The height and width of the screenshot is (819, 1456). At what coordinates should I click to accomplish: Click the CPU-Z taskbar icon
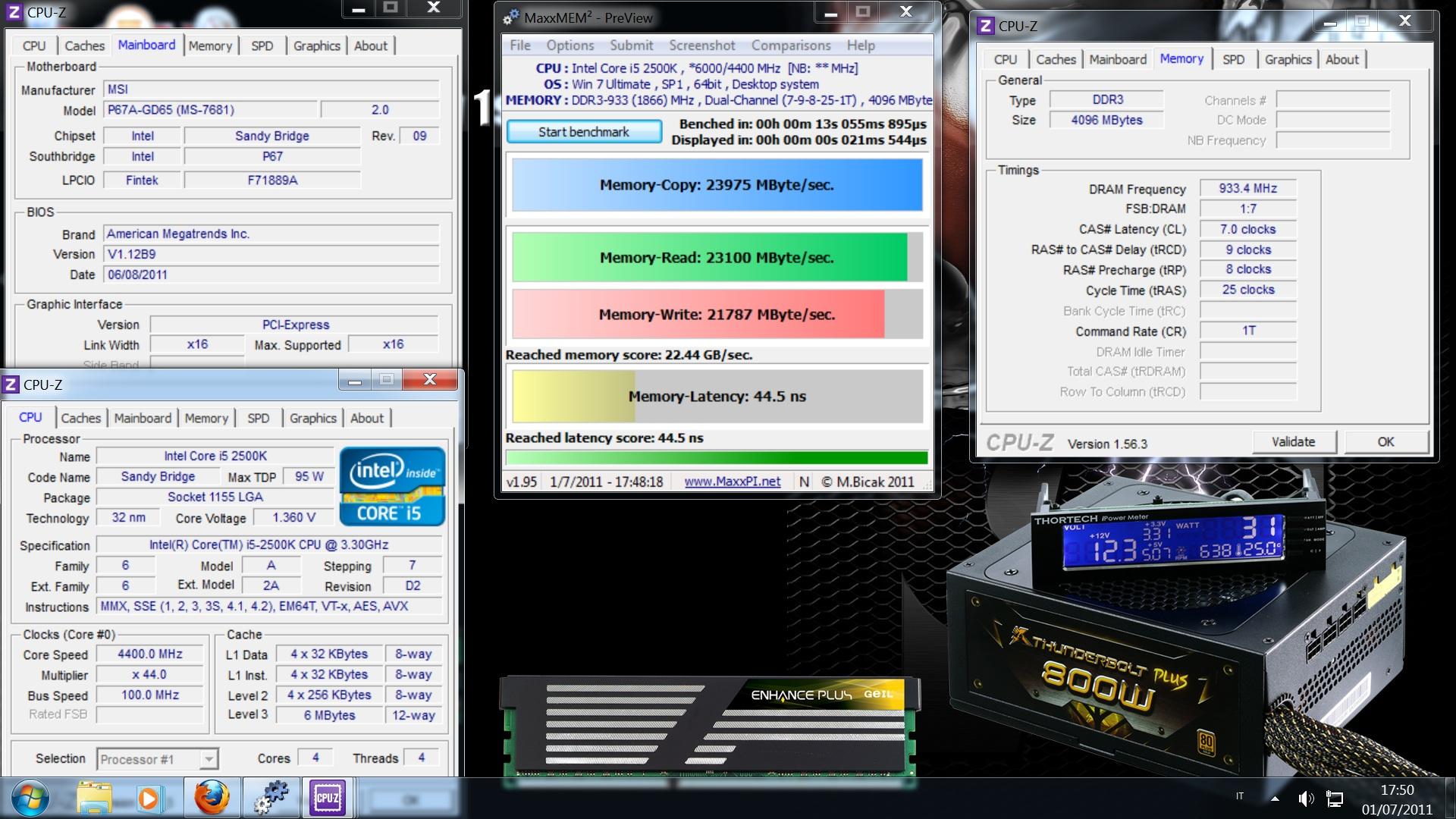point(328,798)
